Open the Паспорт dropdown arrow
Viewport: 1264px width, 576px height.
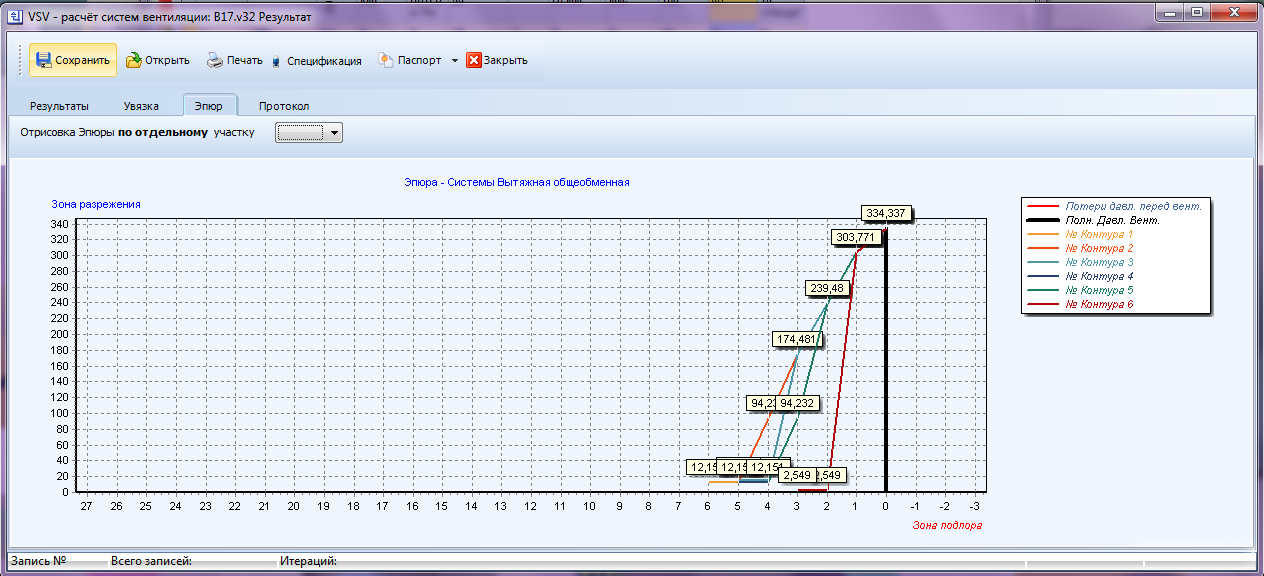click(454, 60)
